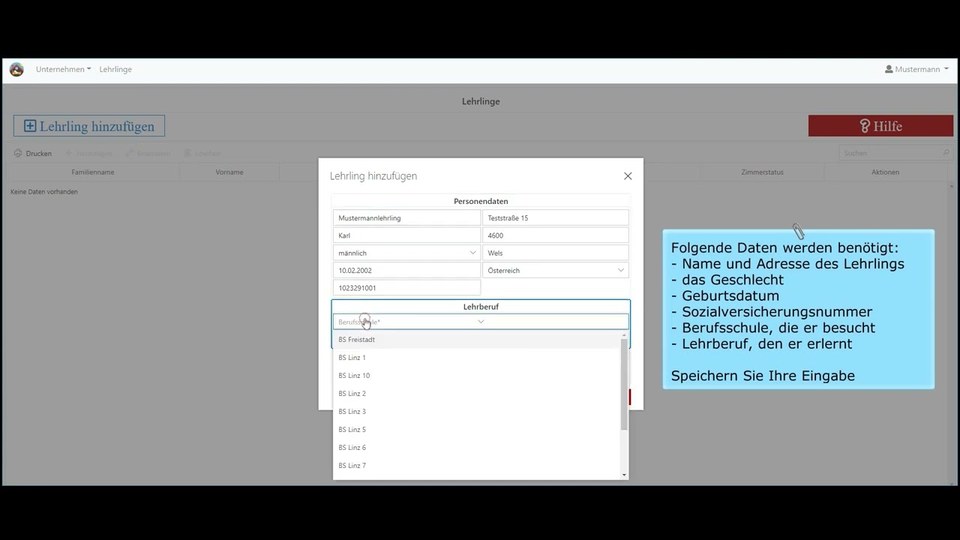Select BS Linz 2 option
This screenshot has height=540, width=960.
pos(476,393)
